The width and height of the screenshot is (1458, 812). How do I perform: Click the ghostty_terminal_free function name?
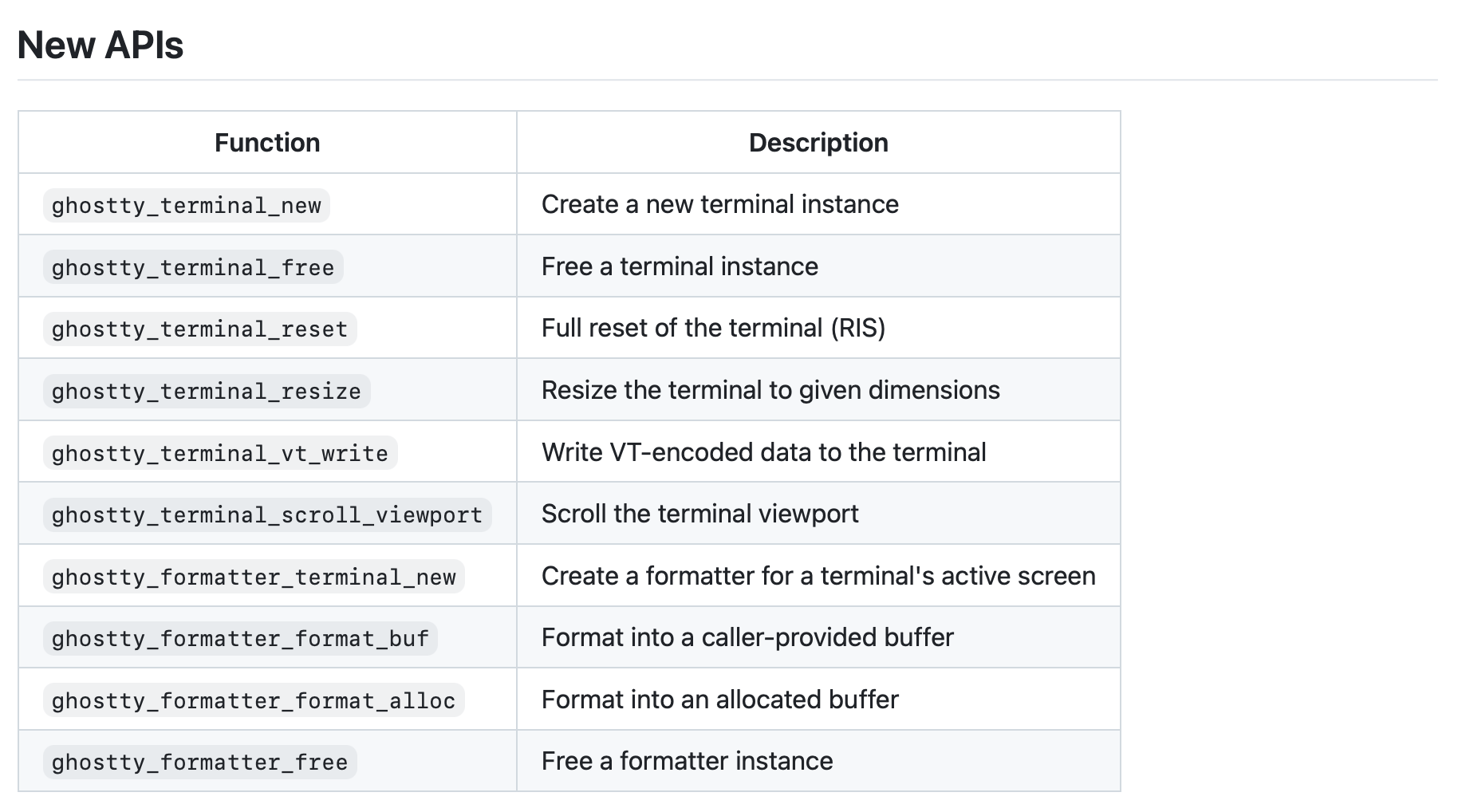(x=192, y=267)
